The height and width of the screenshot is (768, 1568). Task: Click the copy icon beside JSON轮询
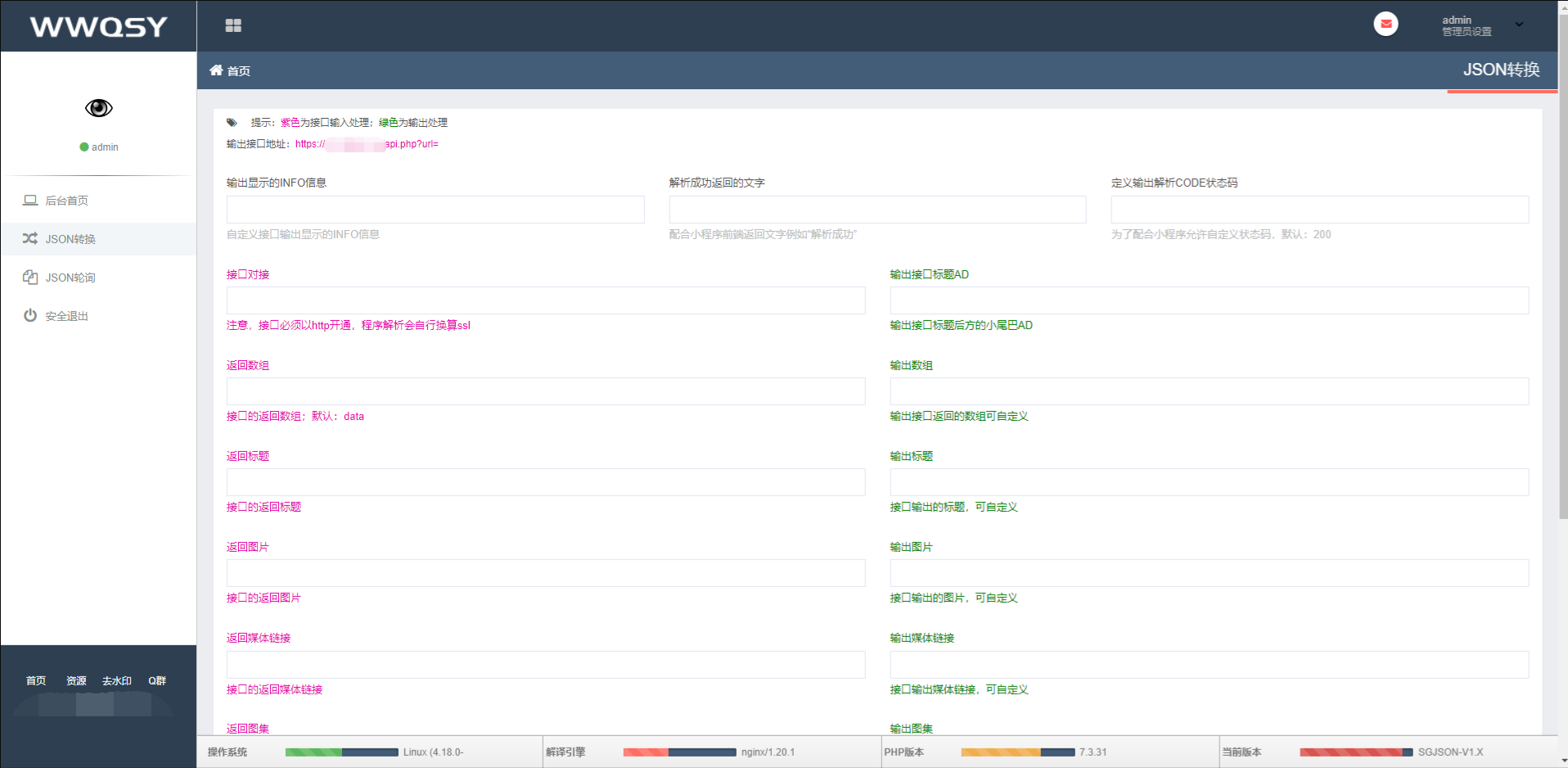click(29, 277)
